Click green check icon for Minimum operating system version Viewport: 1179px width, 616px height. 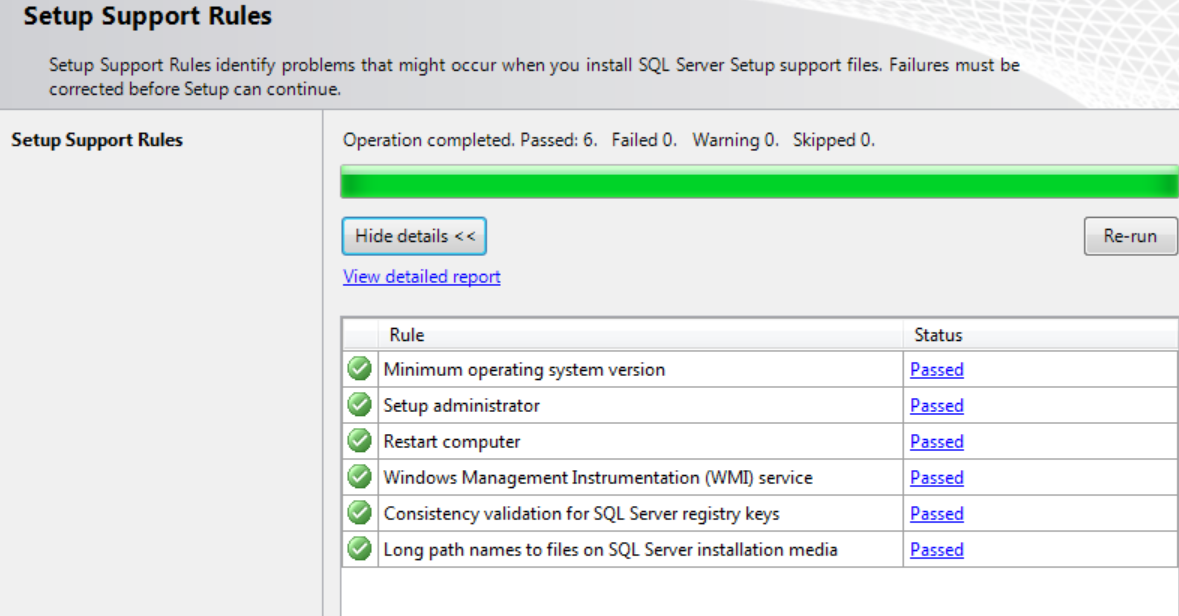(359, 369)
